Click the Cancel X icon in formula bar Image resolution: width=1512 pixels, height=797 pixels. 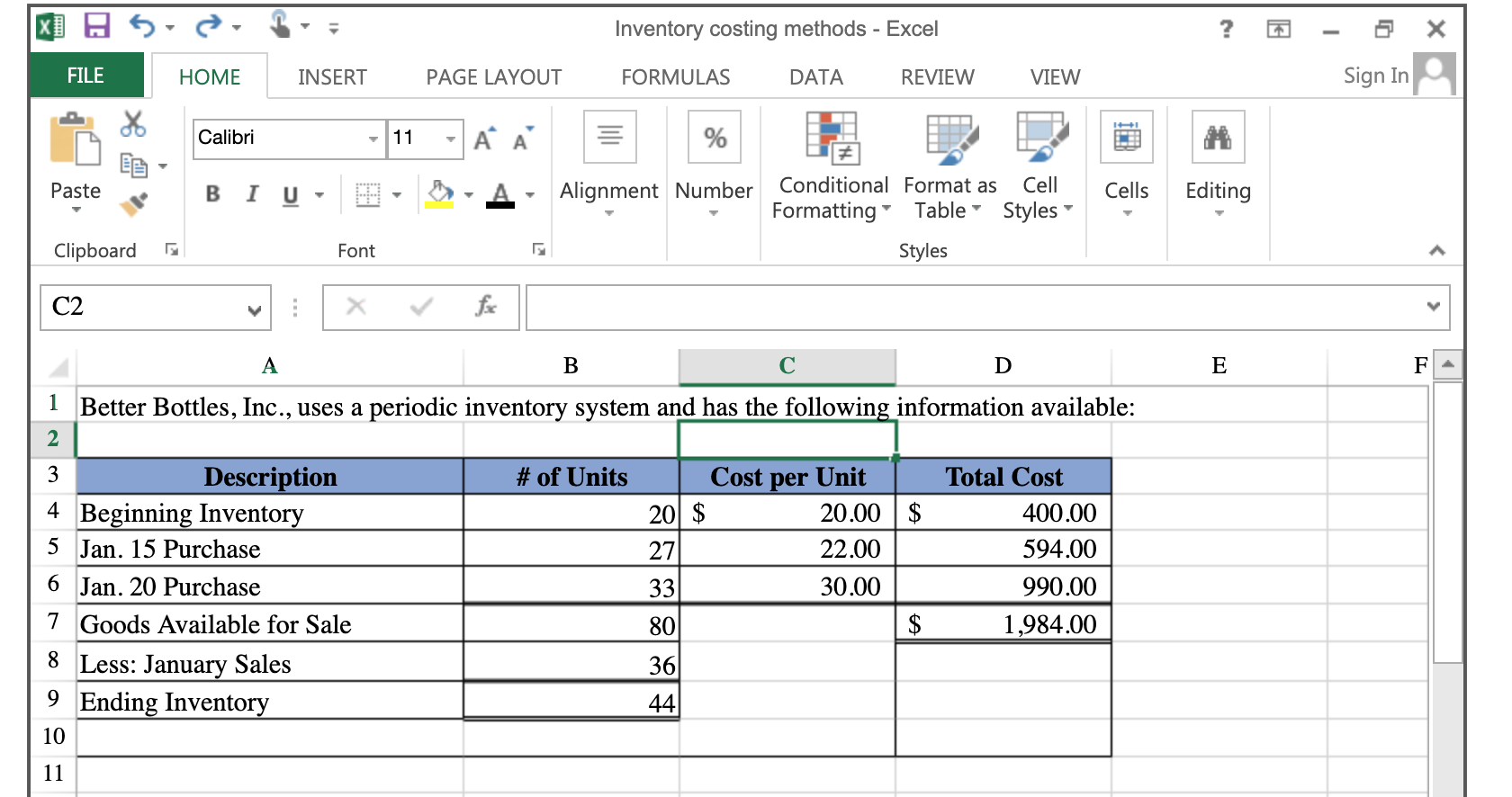tap(356, 307)
